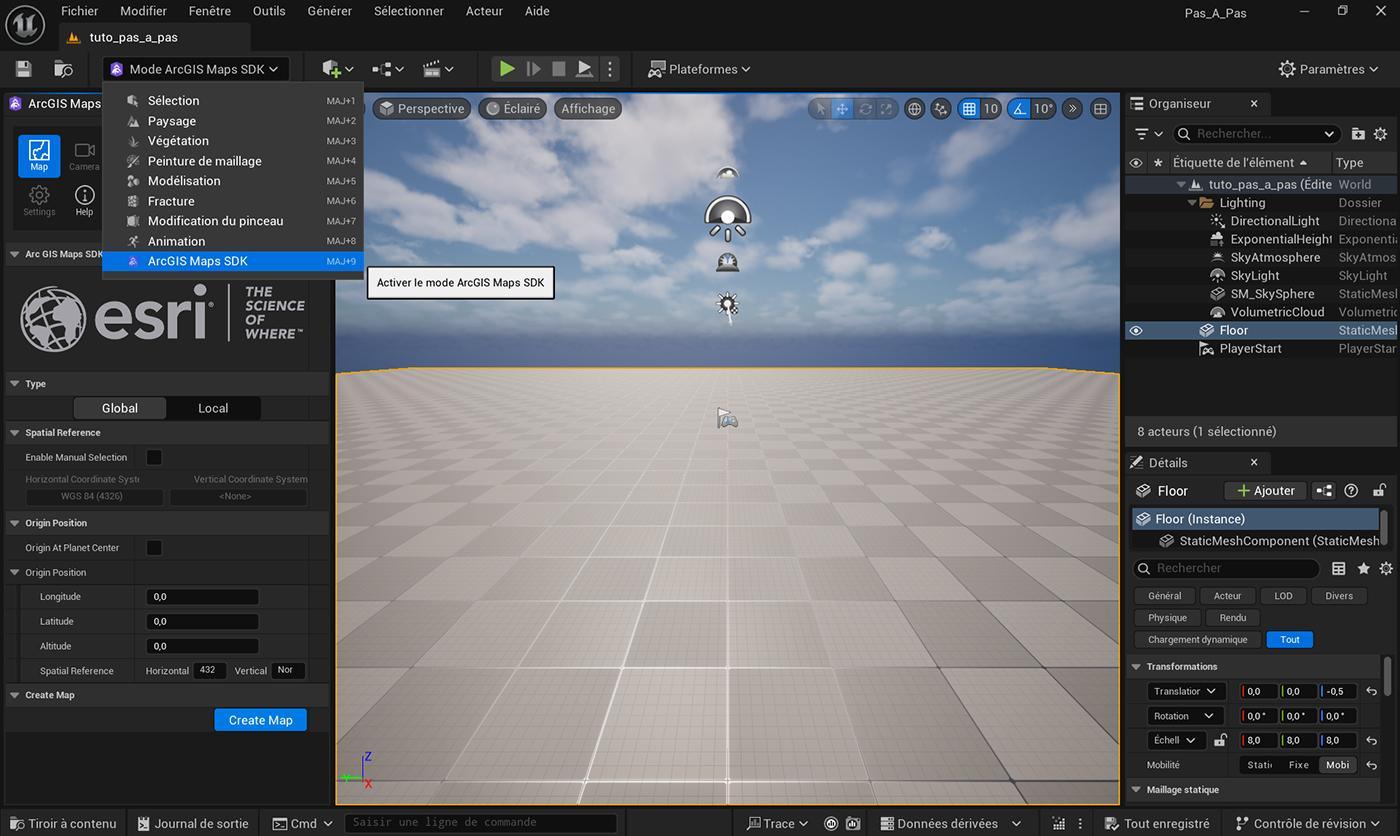
Task: Open the ArcGIS Help icon
Action: coord(84,200)
